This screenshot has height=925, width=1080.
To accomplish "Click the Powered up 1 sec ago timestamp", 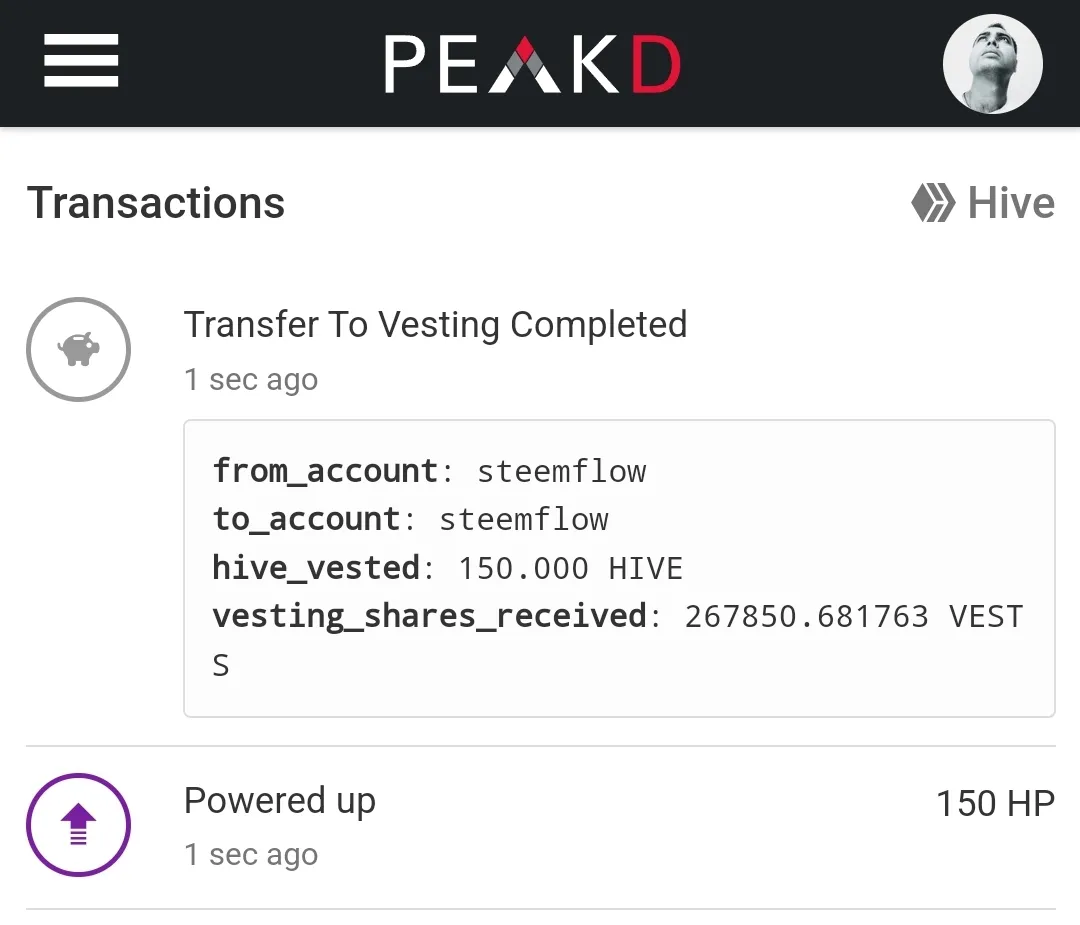I will 251,855.
